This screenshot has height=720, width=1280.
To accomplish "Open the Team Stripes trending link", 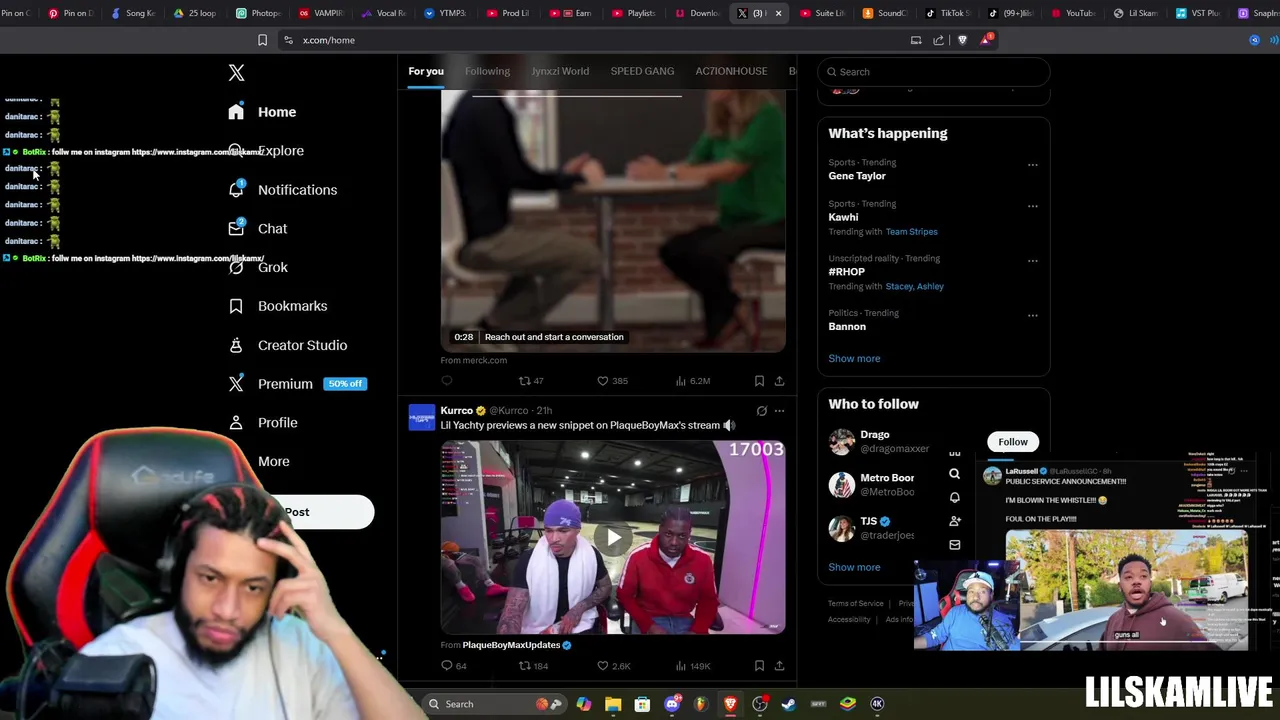I will coord(911,232).
